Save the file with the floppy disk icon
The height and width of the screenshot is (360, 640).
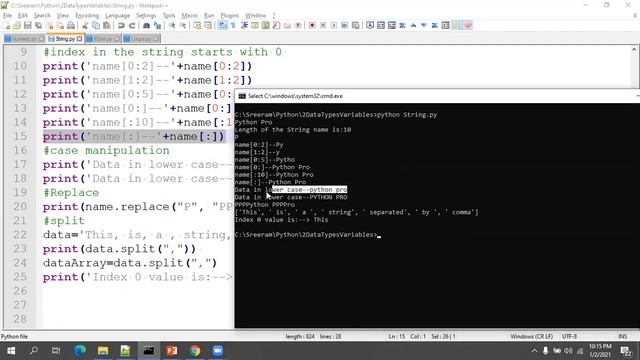click(x=28, y=25)
